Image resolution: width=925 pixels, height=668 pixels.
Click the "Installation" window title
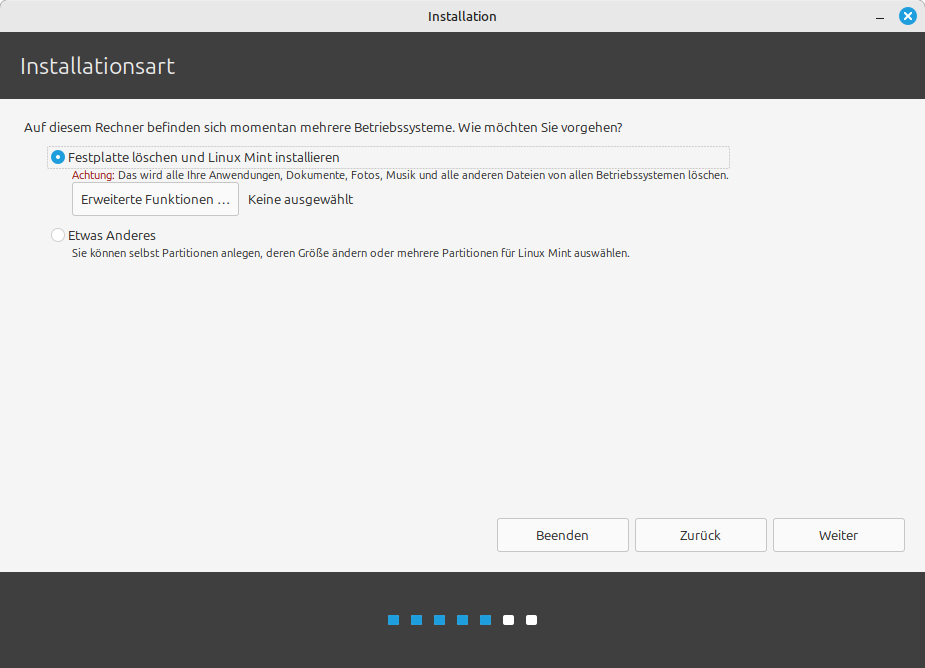click(x=462, y=17)
